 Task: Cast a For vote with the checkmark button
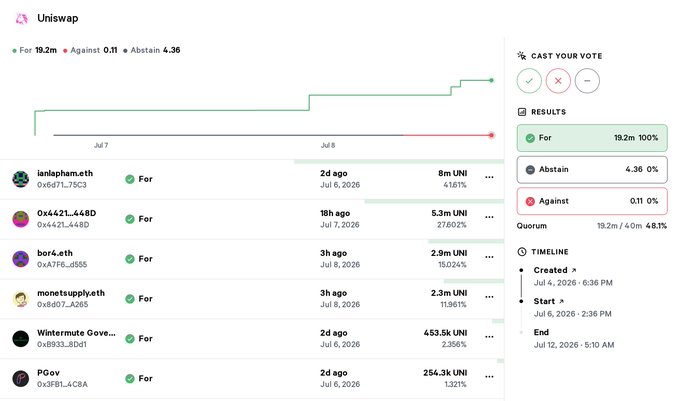[x=529, y=81]
